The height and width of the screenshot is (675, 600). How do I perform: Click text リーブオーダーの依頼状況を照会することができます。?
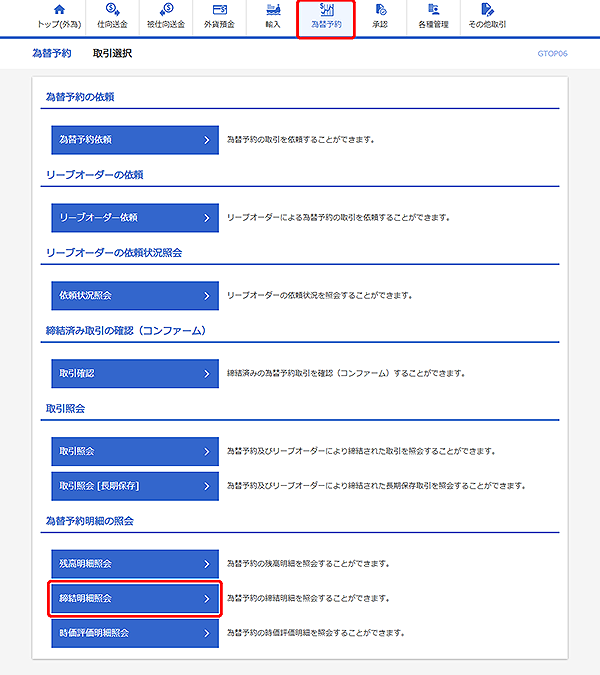coord(320,296)
